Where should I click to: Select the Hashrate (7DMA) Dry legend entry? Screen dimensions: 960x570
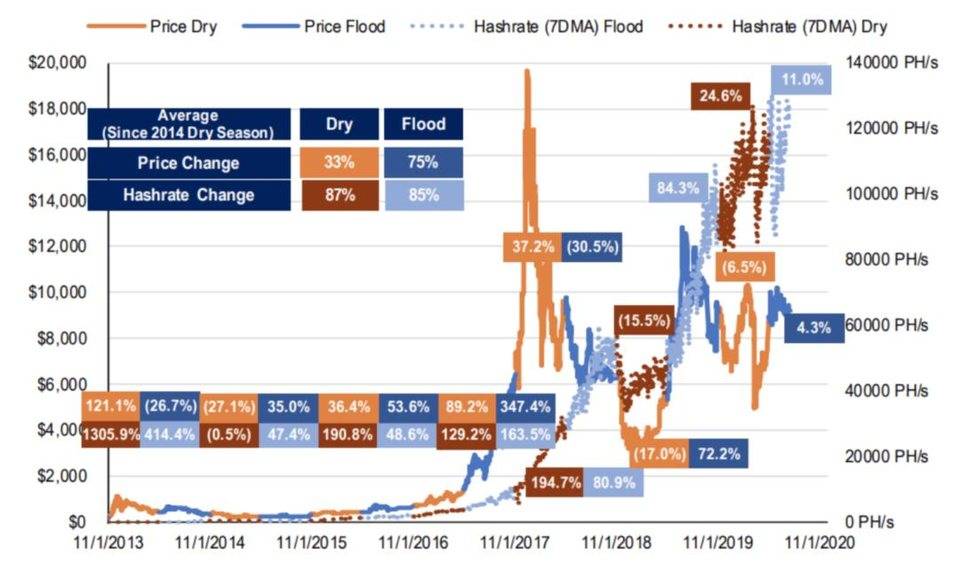click(x=778, y=26)
